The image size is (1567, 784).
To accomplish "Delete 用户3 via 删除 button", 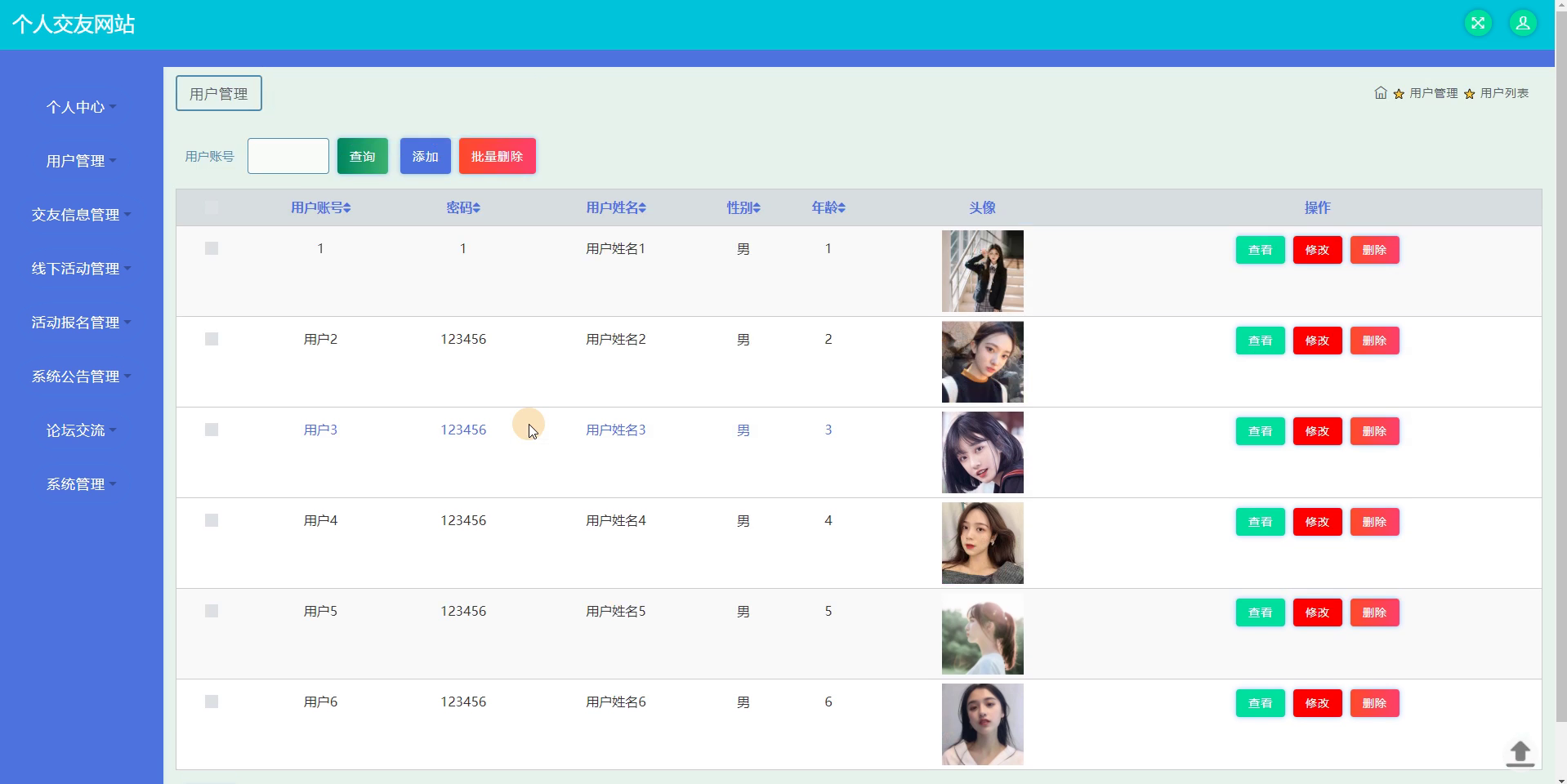I will click(1375, 431).
